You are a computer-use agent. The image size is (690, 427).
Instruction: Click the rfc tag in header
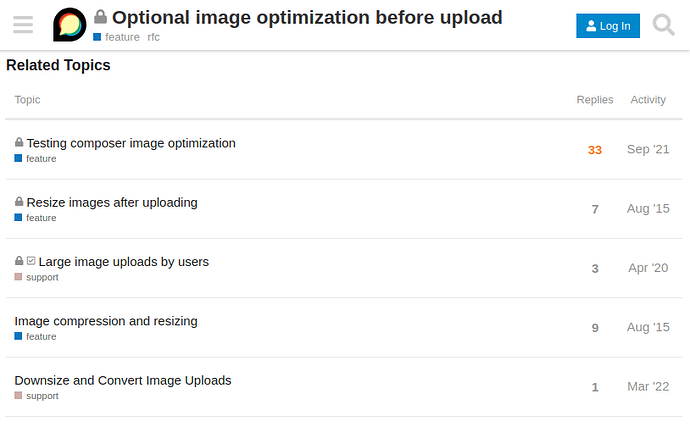coord(153,37)
